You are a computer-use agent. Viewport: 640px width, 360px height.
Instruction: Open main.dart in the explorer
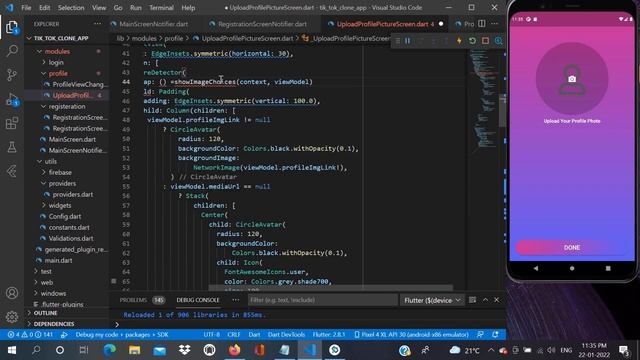tap(58, 260)
